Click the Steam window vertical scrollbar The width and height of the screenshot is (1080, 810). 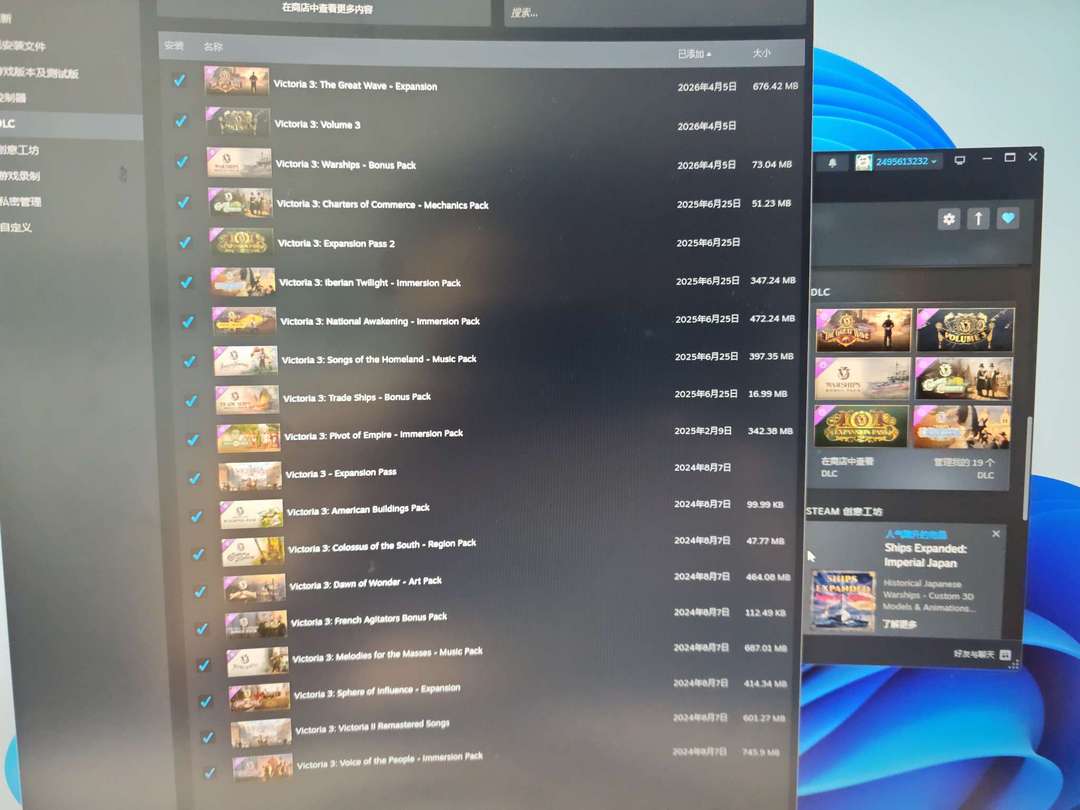click(x=1026, y=468)
